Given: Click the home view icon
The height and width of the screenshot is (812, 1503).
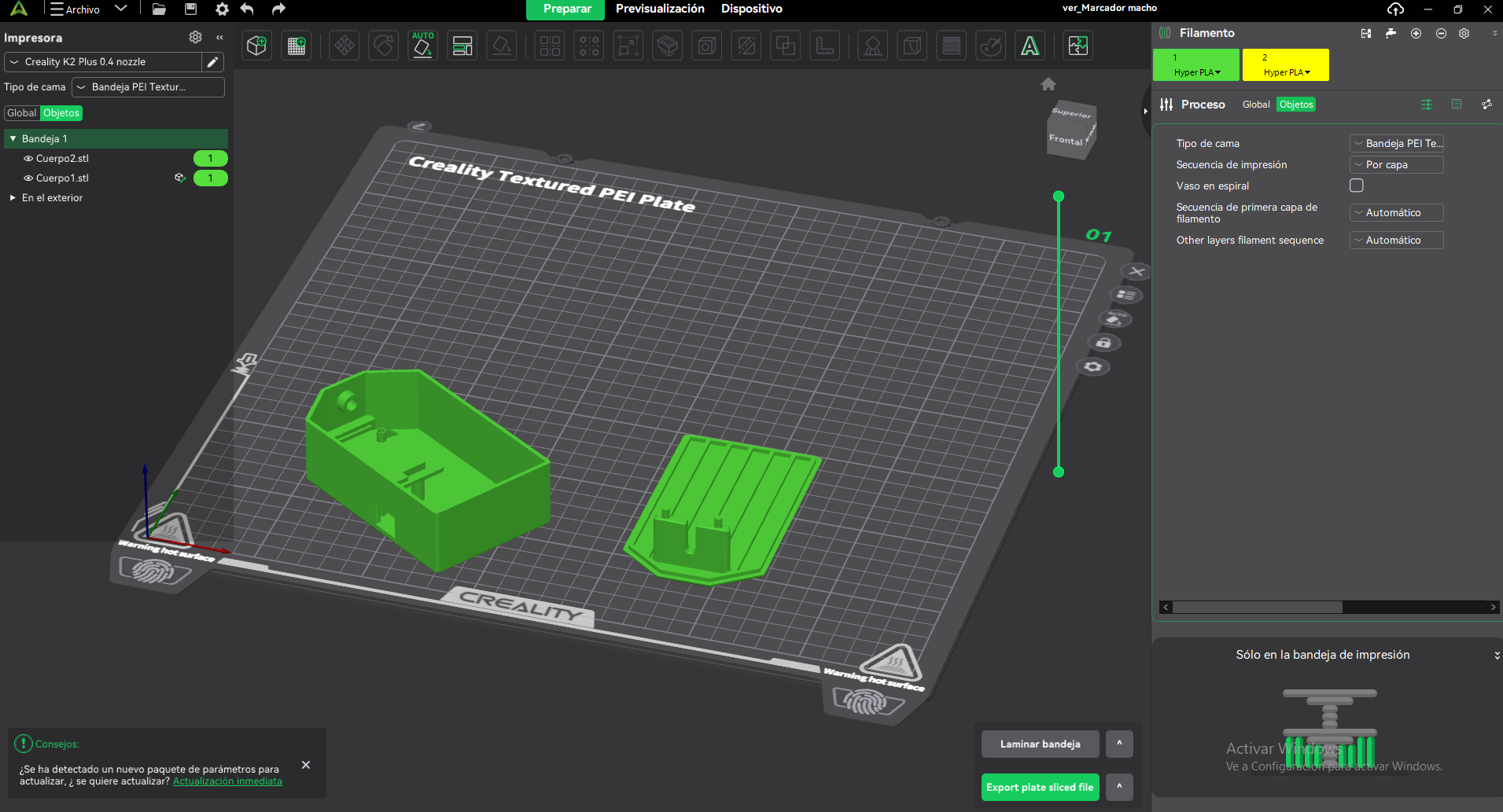Looking at the screenshot, I should (x=1048, y=84).
